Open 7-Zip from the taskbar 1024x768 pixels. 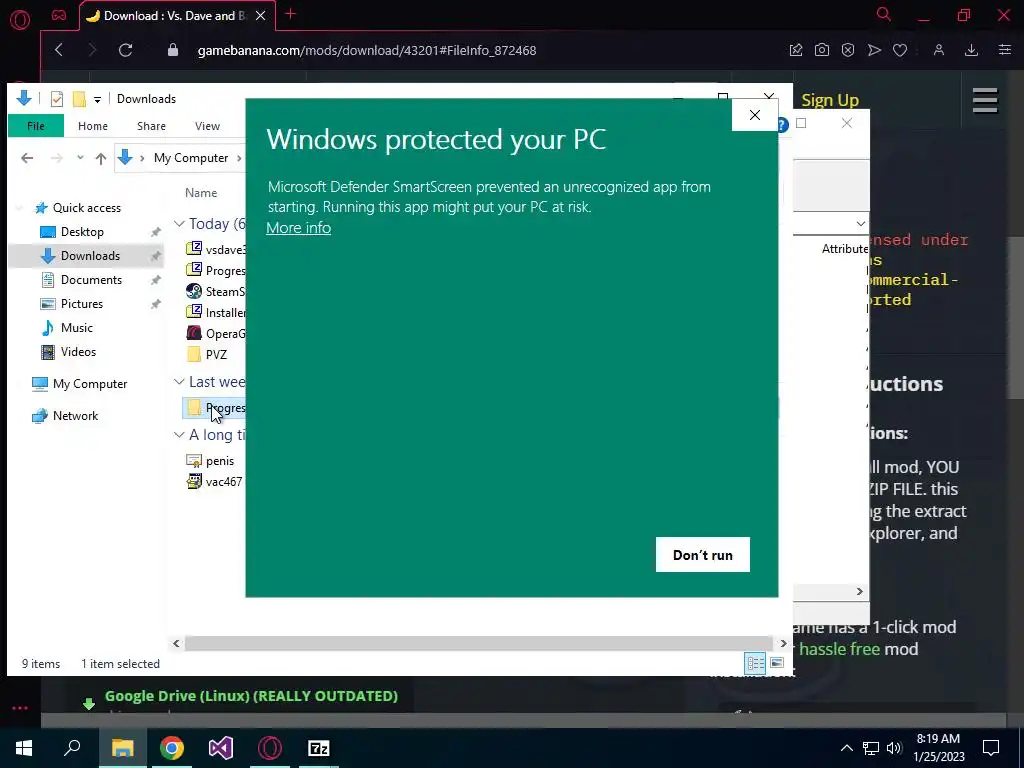(319, 748)
